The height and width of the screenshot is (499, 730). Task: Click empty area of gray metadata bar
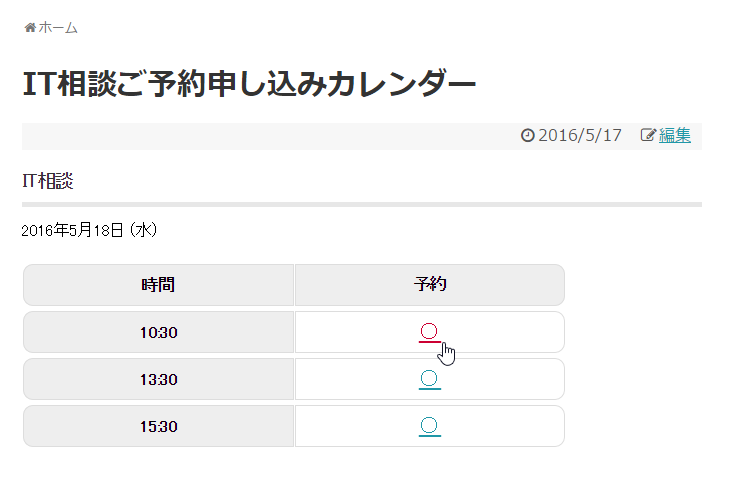pyautogui.click(x=250, y=136)
